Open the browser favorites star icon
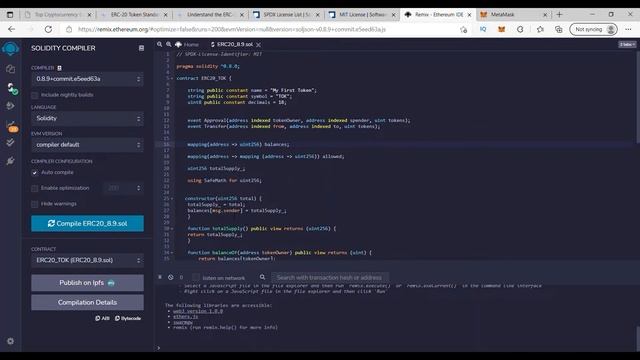This screenshot has height=360, width=640. tap(540, 29)
